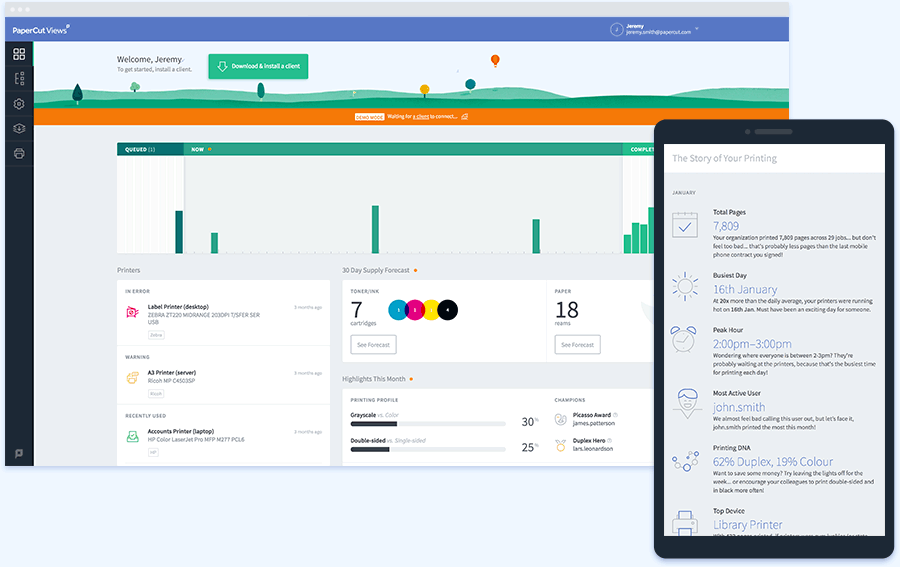
Task: Click the A3 Printer warning icon
Action: (x=132, y=378)
